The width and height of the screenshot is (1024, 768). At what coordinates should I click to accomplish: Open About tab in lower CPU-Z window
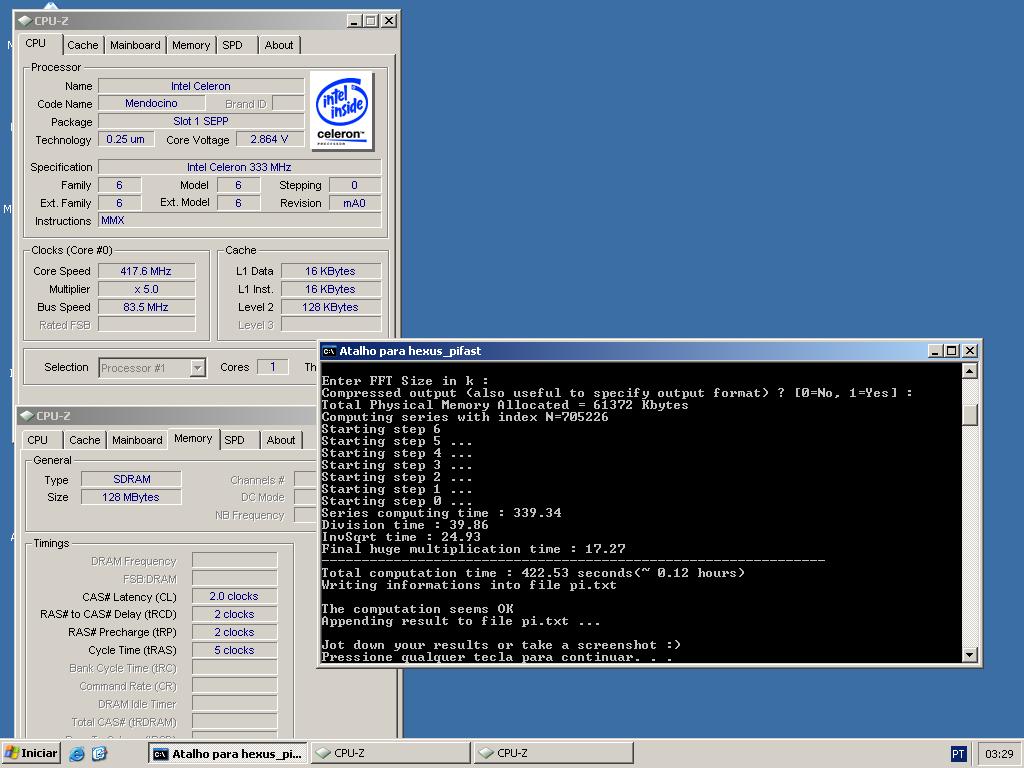[281, 440]
